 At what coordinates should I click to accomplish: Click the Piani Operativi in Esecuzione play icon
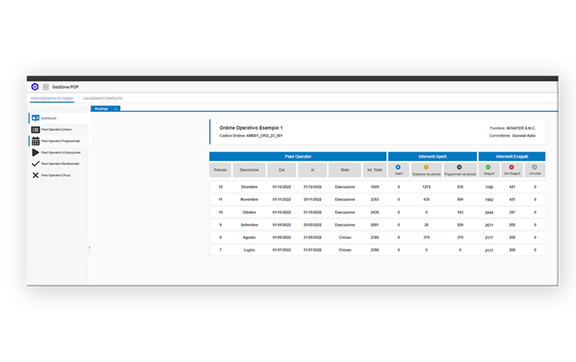(36, 152)
